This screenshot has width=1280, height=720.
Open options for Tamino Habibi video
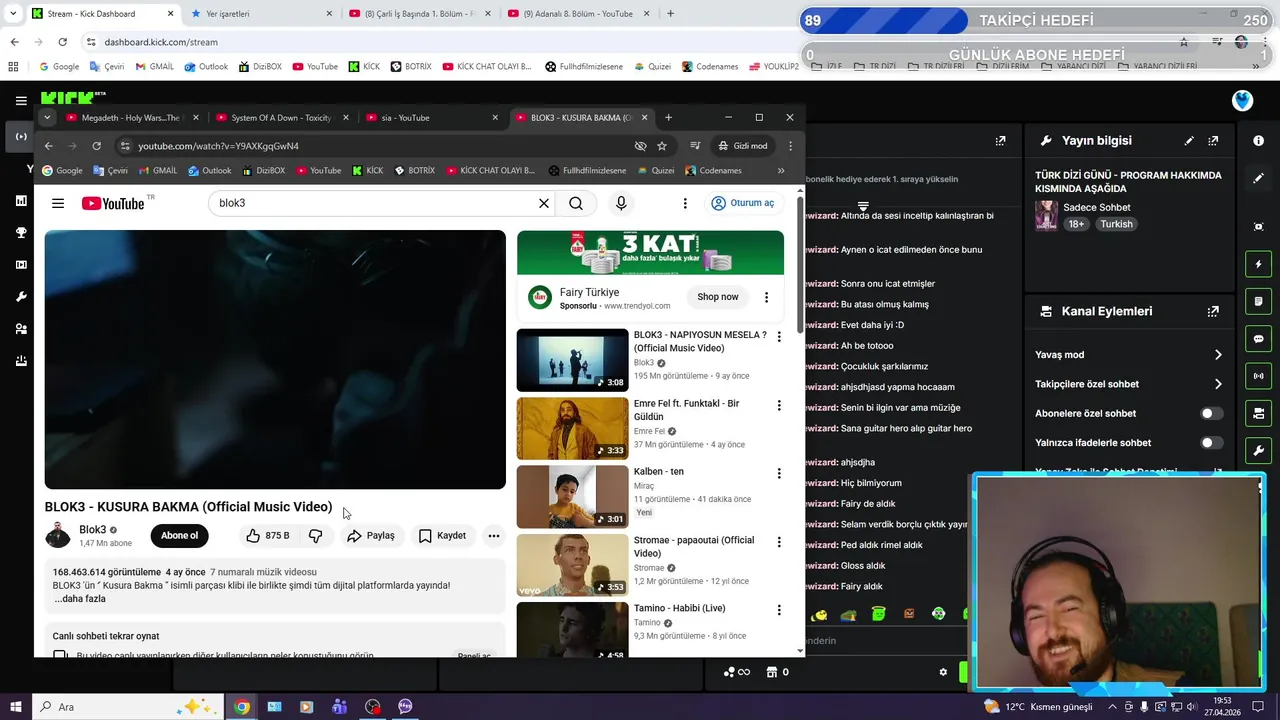(779, 609)
